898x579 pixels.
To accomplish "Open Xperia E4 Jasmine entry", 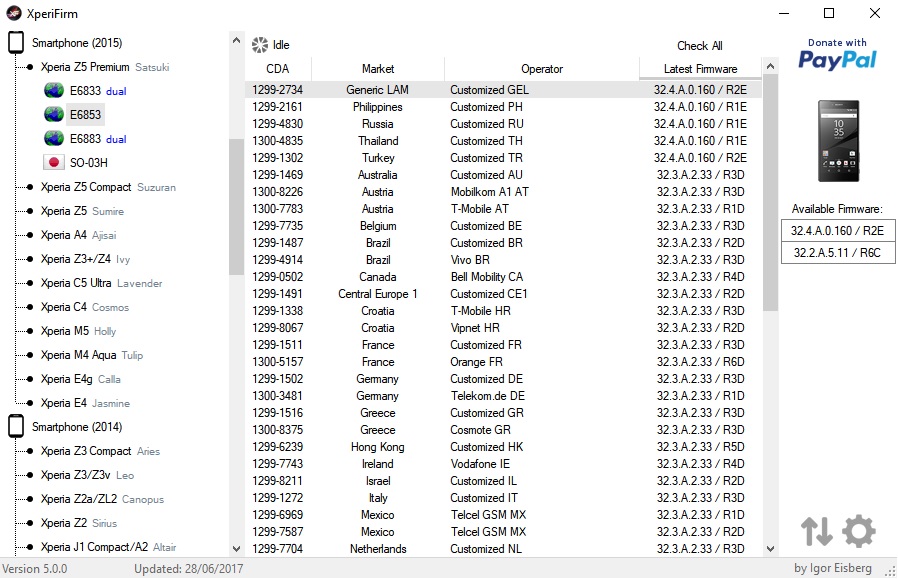I will 85,404.
